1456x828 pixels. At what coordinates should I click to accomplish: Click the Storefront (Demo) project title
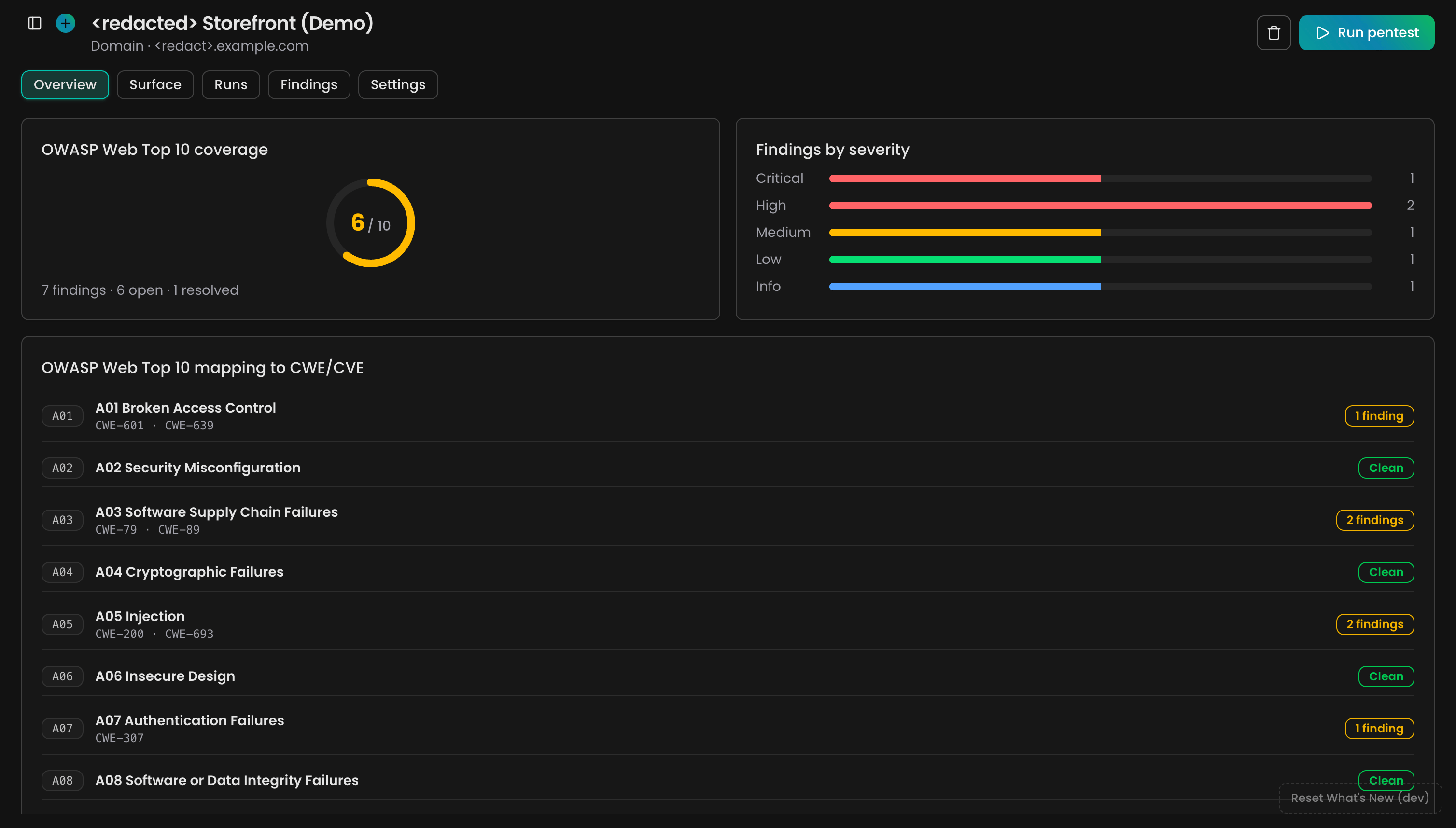[232, 23]
